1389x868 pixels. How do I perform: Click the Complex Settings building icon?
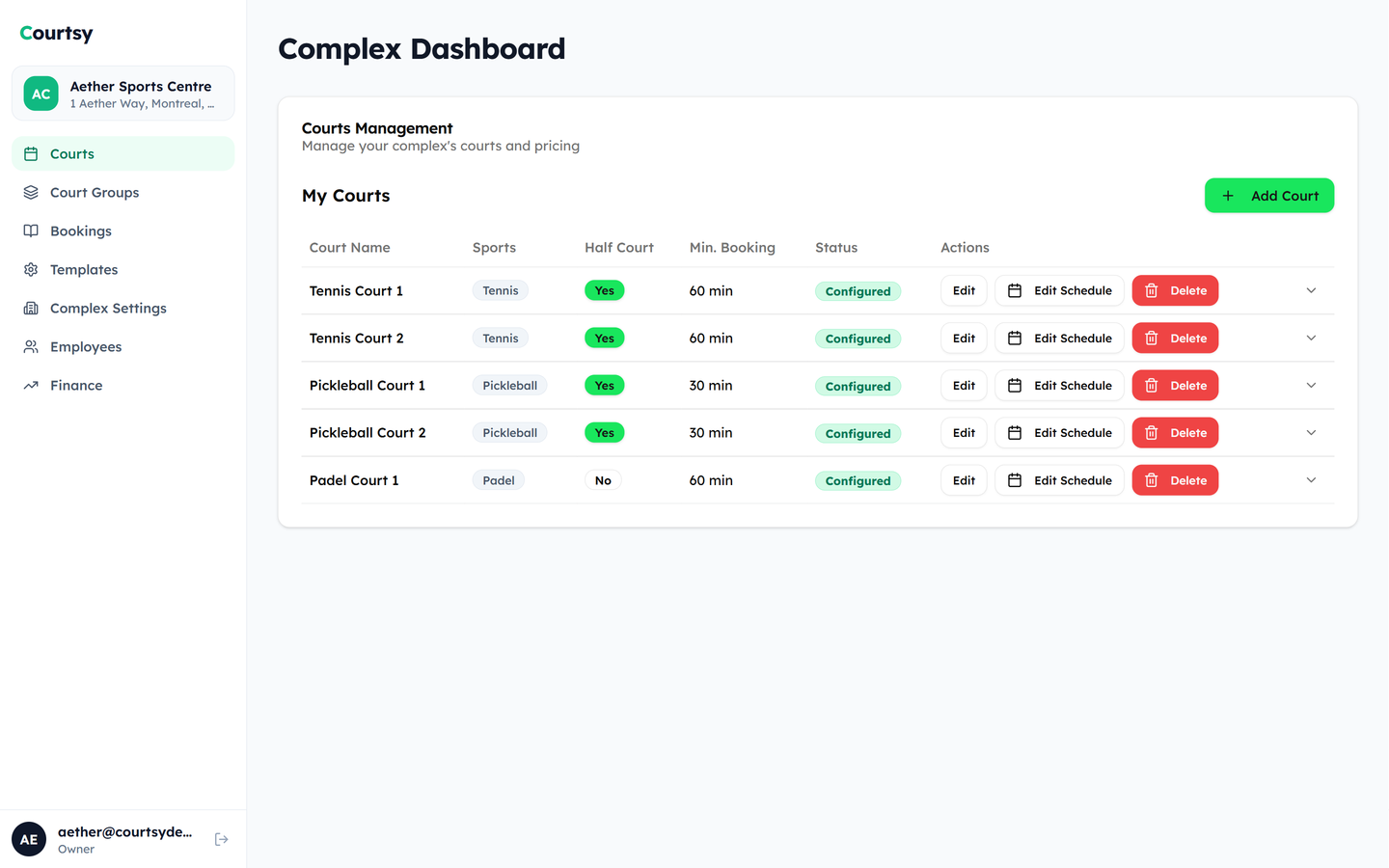click(31, 309)
